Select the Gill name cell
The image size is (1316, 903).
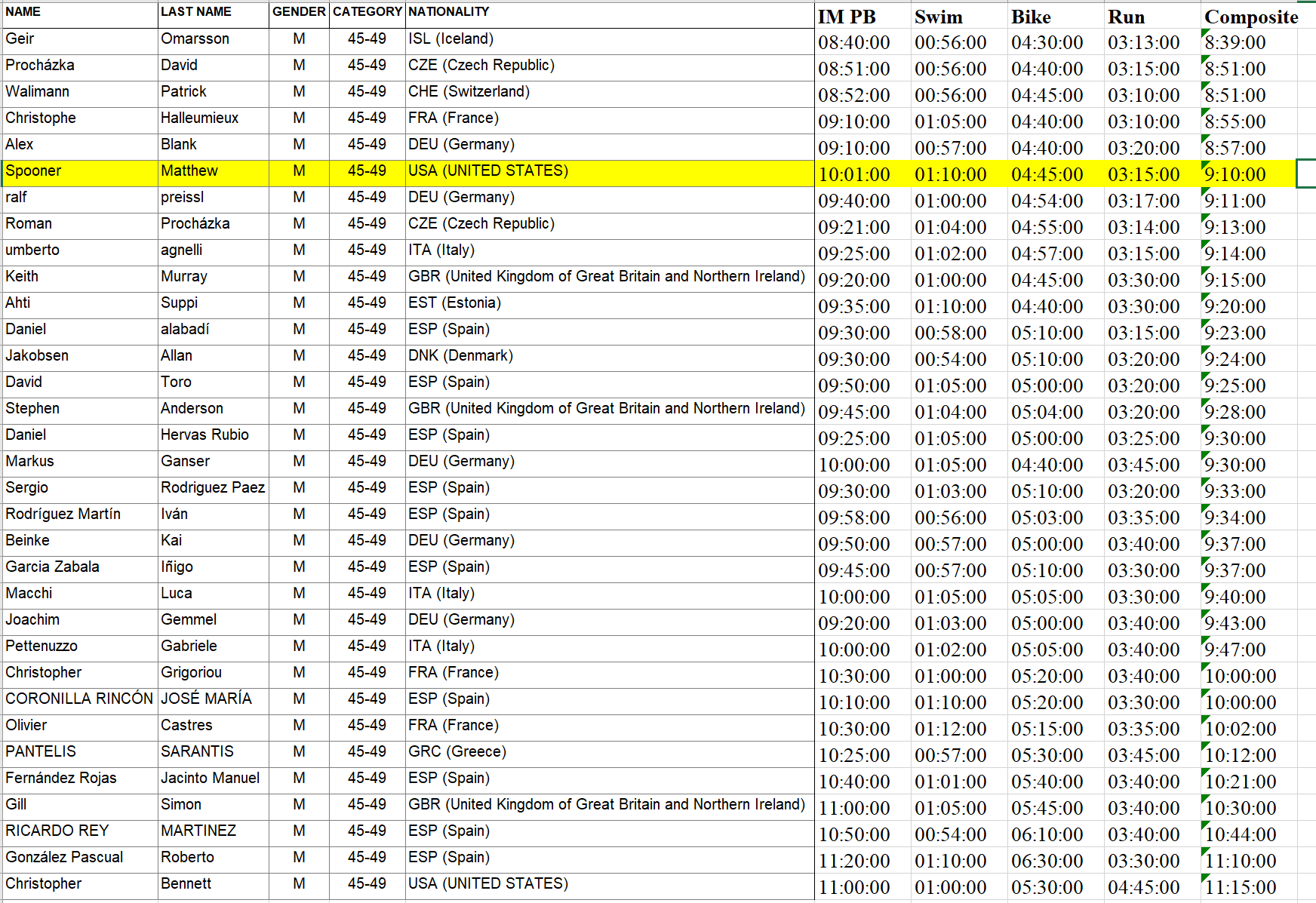click(x=79, y=807)
